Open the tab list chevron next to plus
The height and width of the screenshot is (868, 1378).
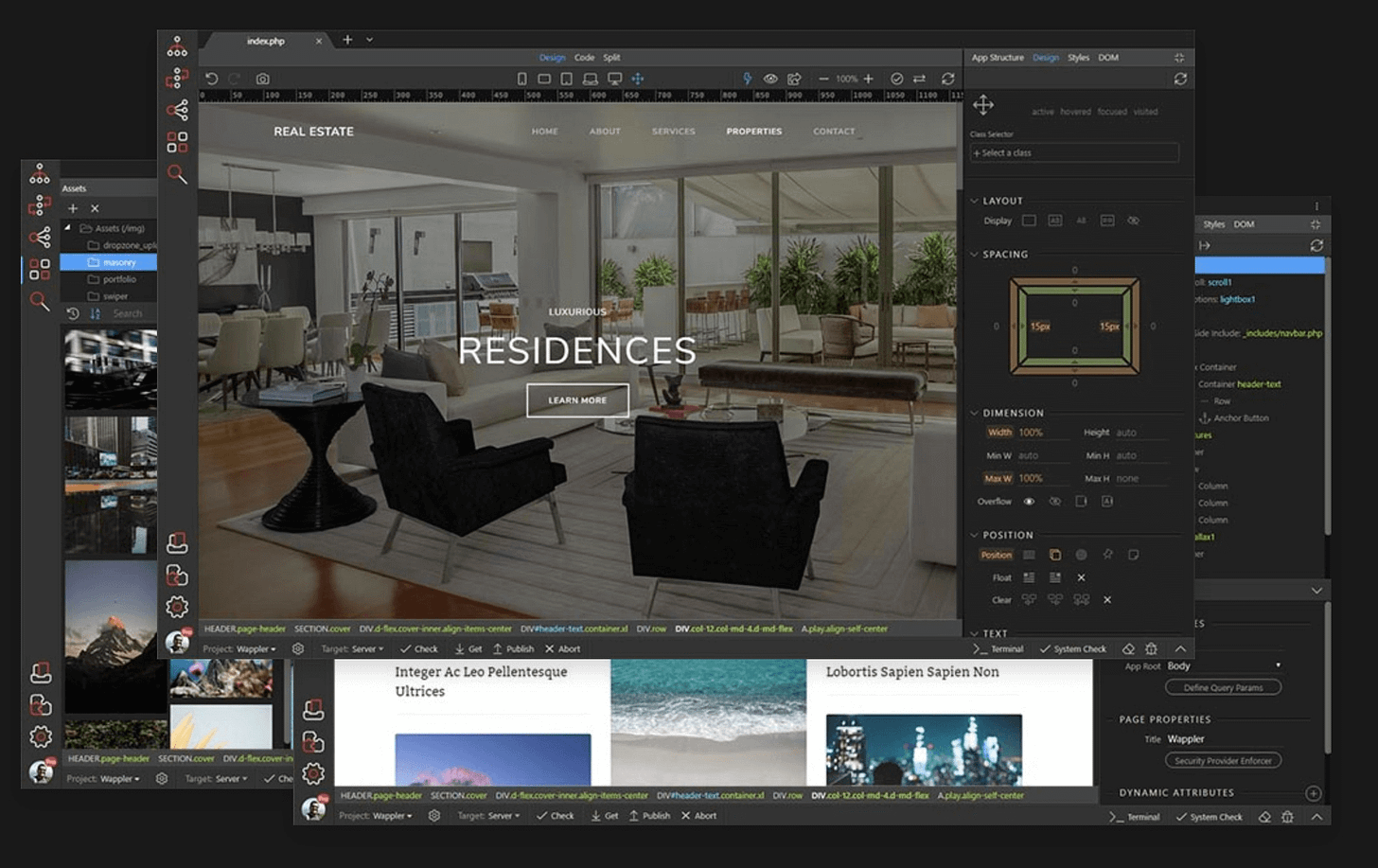(x=369, y=40)
